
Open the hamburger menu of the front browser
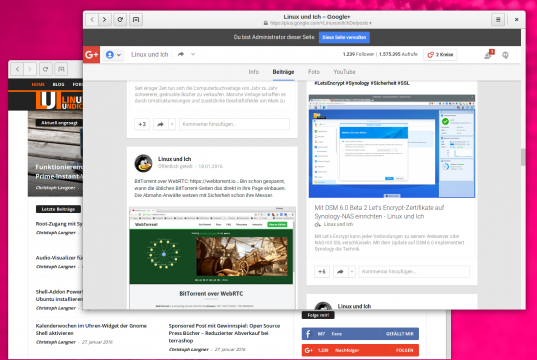pos(498,20)
